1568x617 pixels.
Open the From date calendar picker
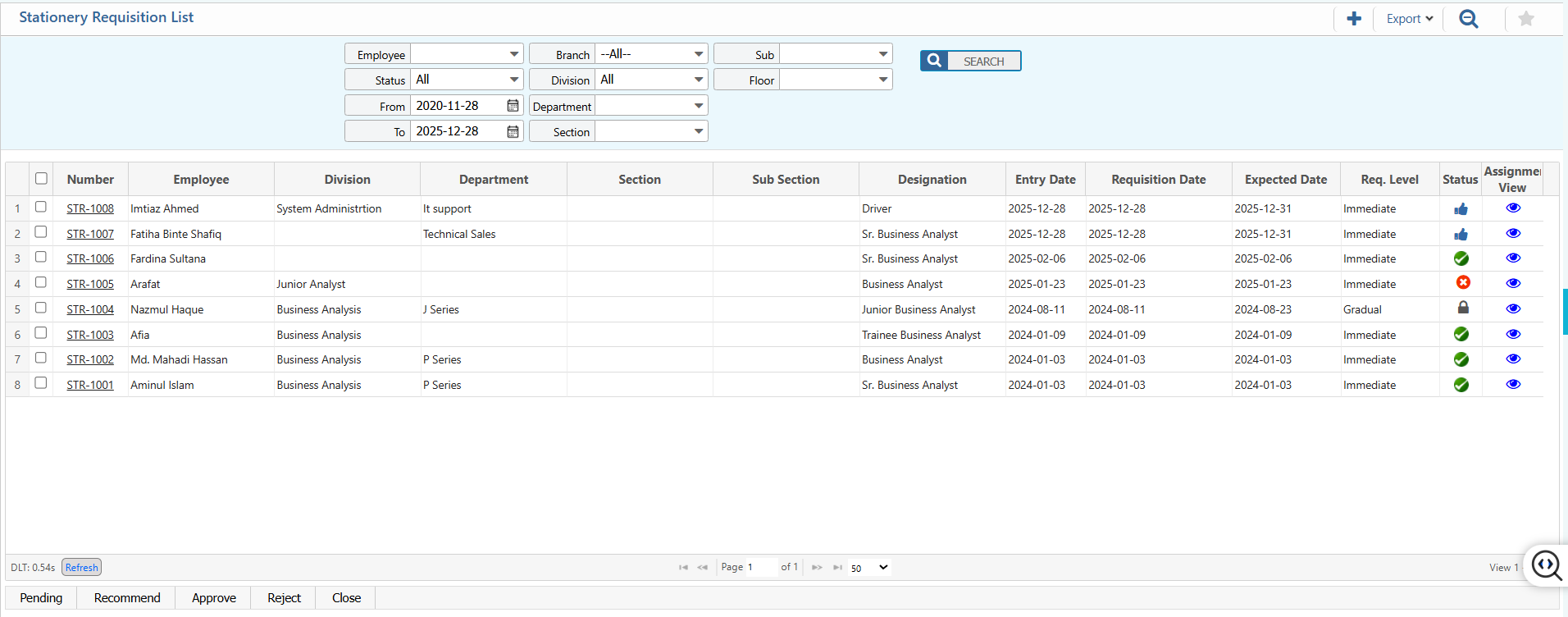coord(513,106)
